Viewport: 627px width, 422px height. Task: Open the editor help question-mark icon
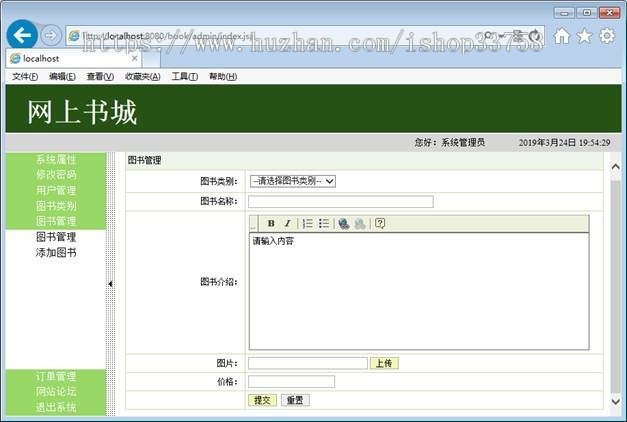point(380,224)
